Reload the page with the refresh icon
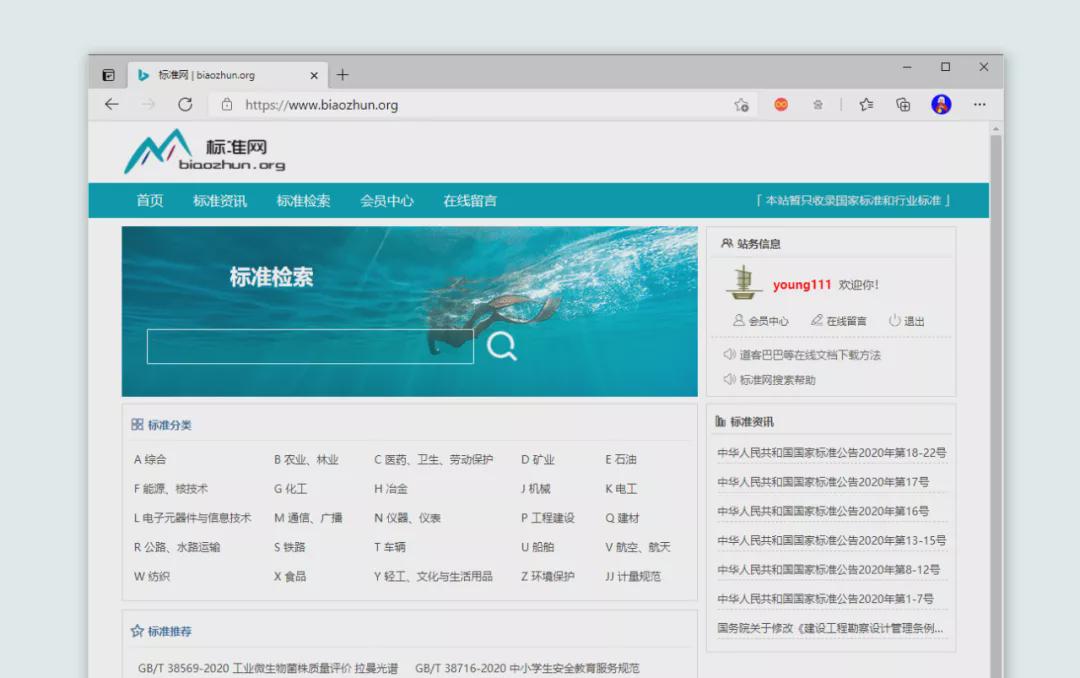 (x=185, y=105)
